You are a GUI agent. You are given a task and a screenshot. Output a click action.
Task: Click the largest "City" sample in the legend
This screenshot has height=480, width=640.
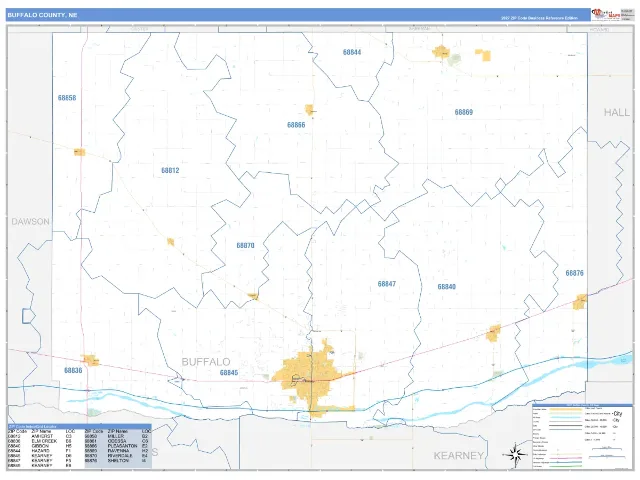pyautogui.click(x=618, y=414)
